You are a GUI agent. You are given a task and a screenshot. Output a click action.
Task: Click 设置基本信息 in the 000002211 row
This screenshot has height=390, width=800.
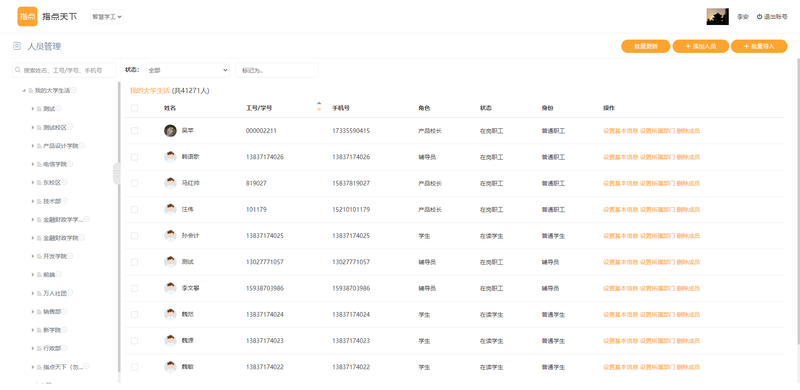pos(620,131)
